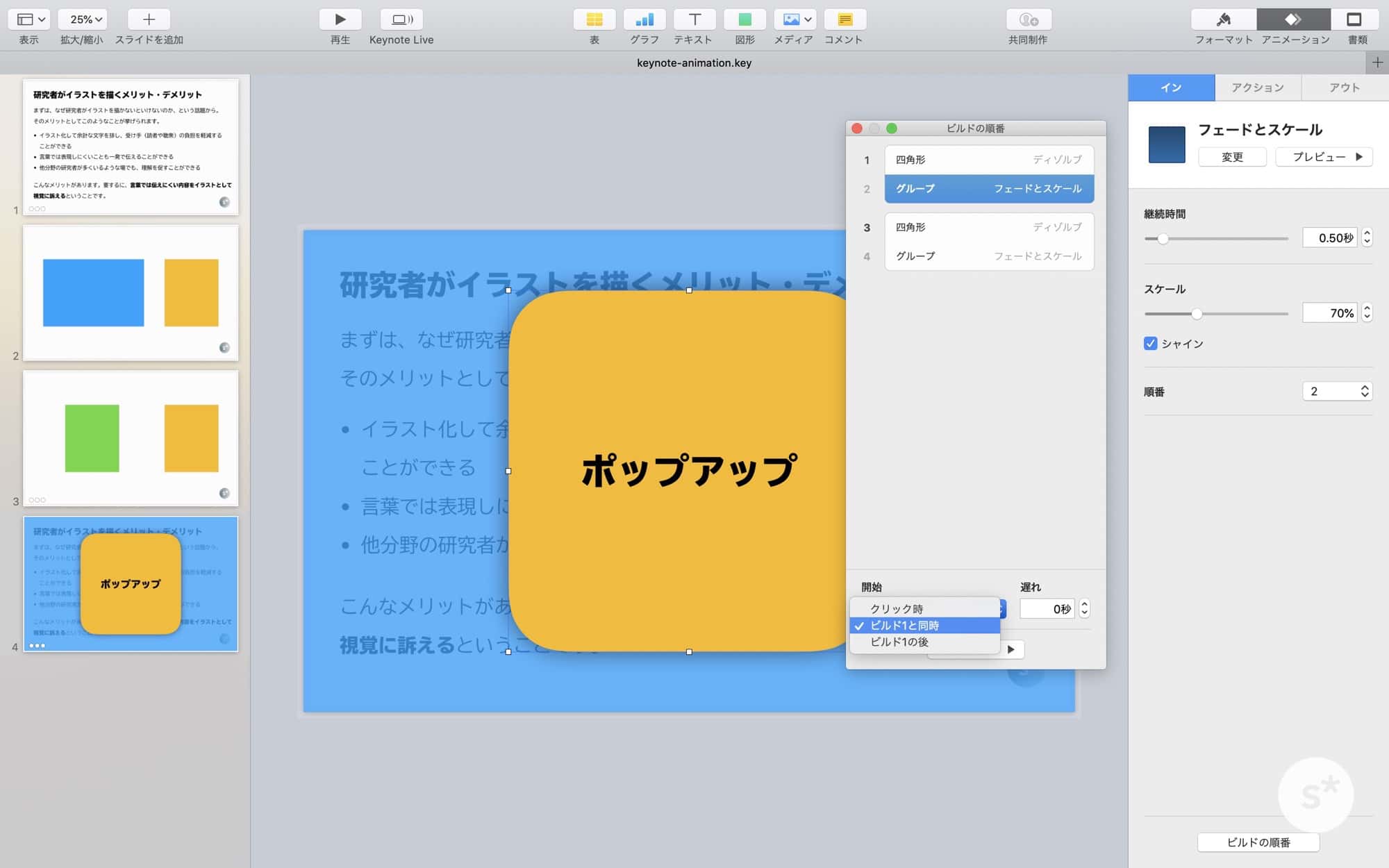Start slideshow with 再生 play button

tap(340, 19)
